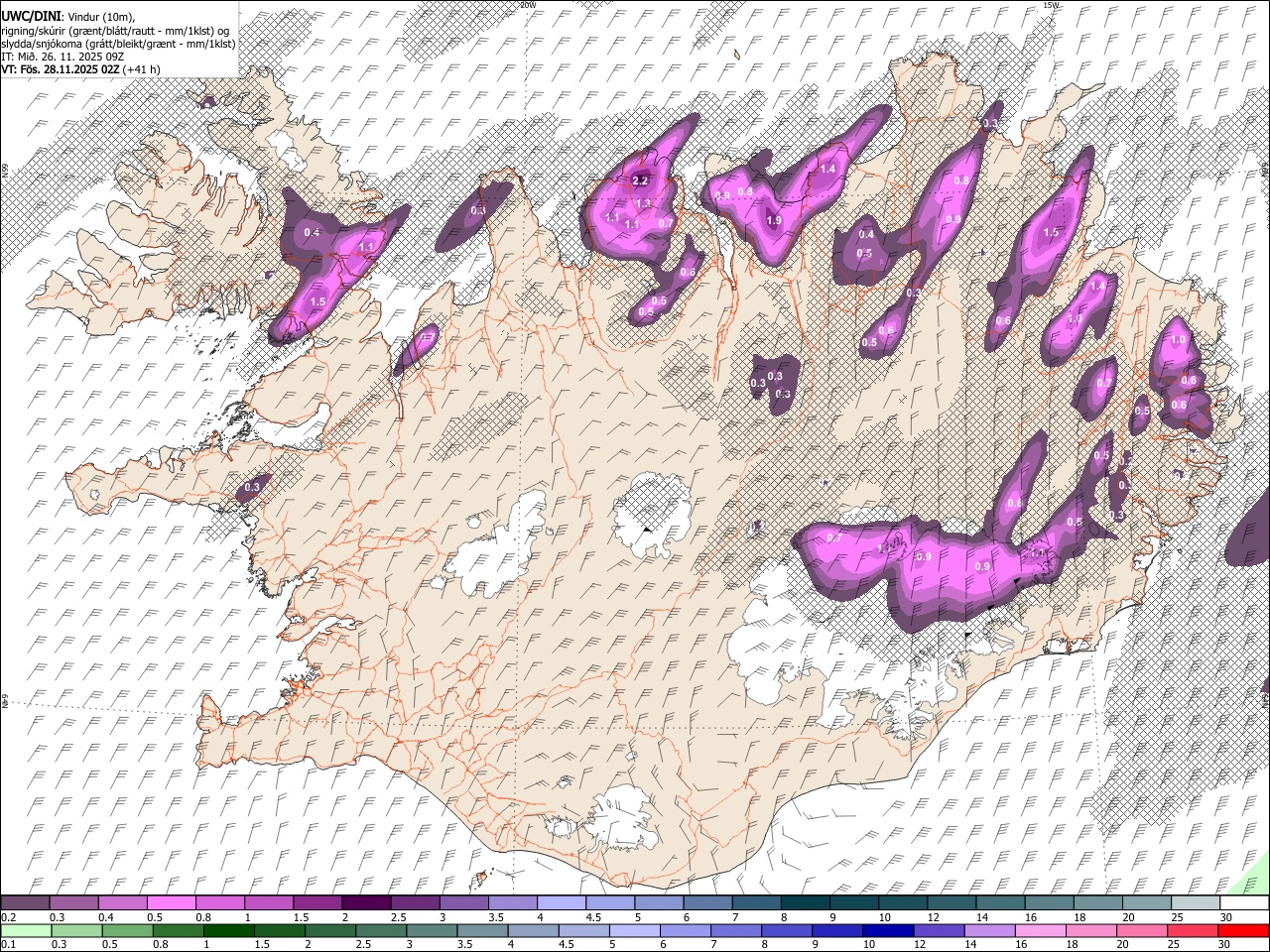Select upper legend swatch between 0.5 and 0.8
This screenshot has width=1270, height=952.
(x=171, y=903)
